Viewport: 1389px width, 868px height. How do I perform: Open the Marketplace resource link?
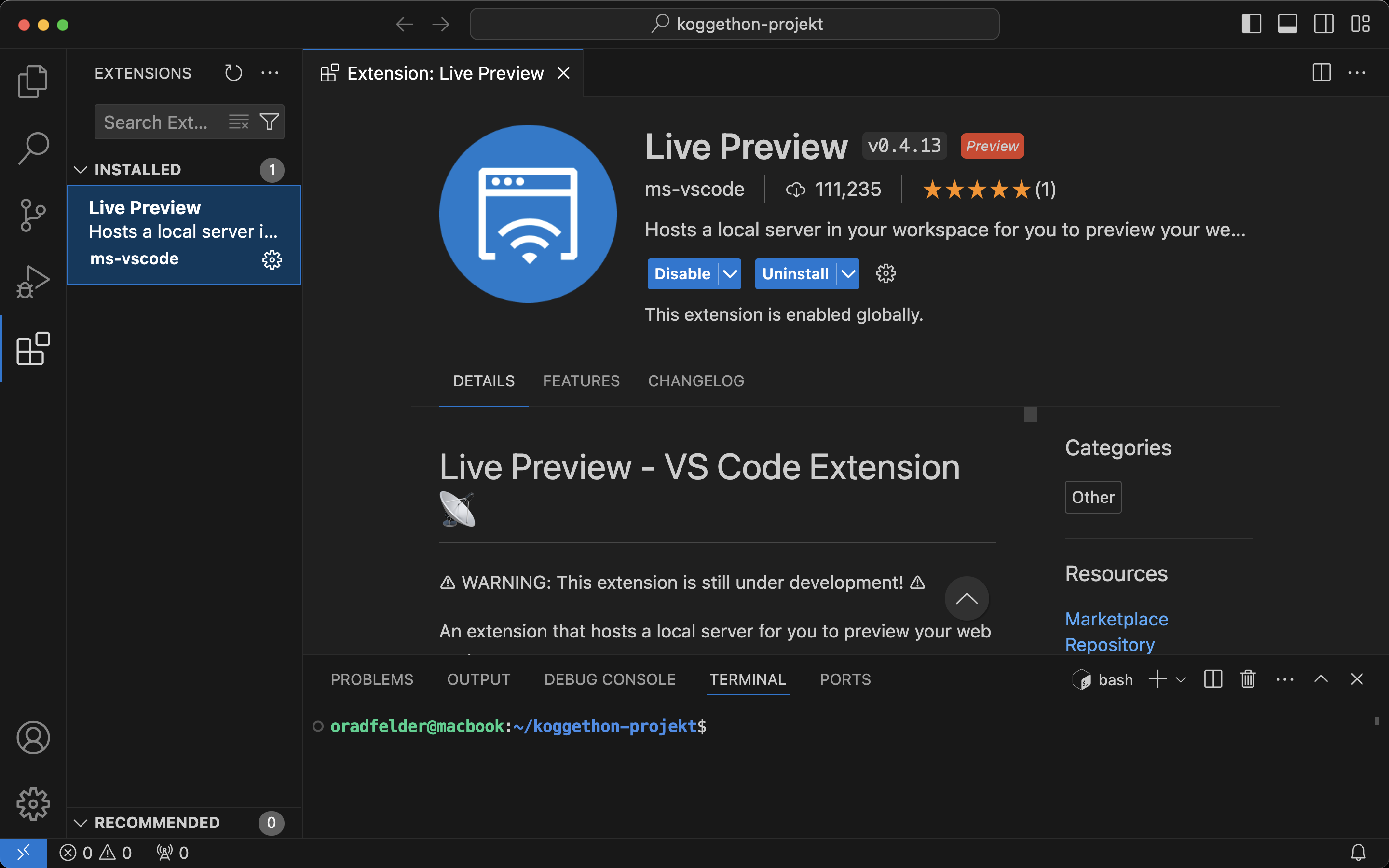click(1117, 619)
